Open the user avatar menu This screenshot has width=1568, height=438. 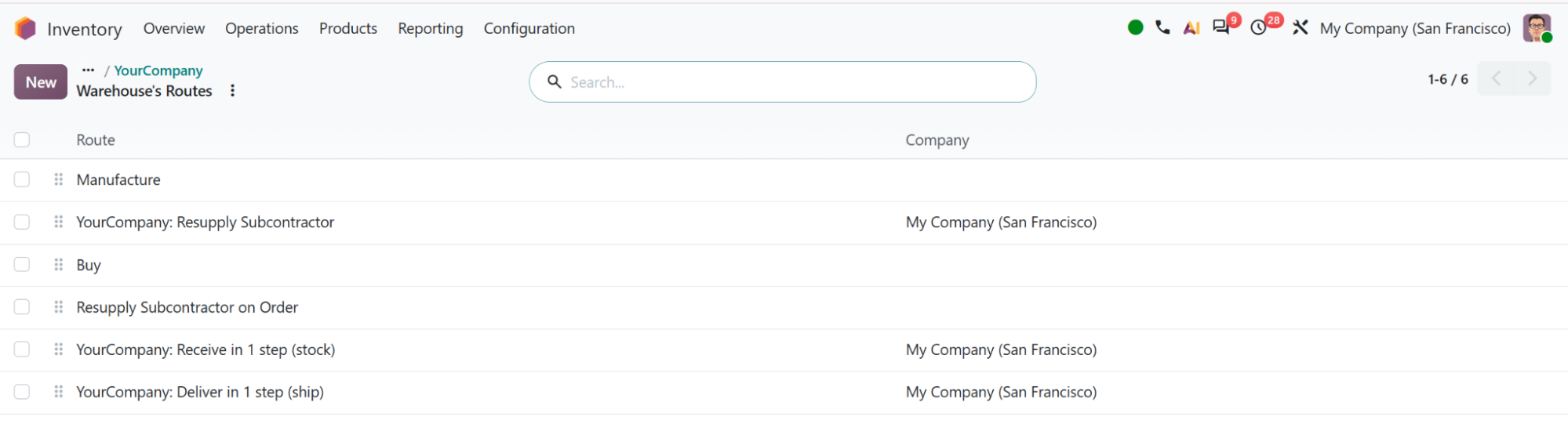pyautogui.click(x=1537, y=28)
